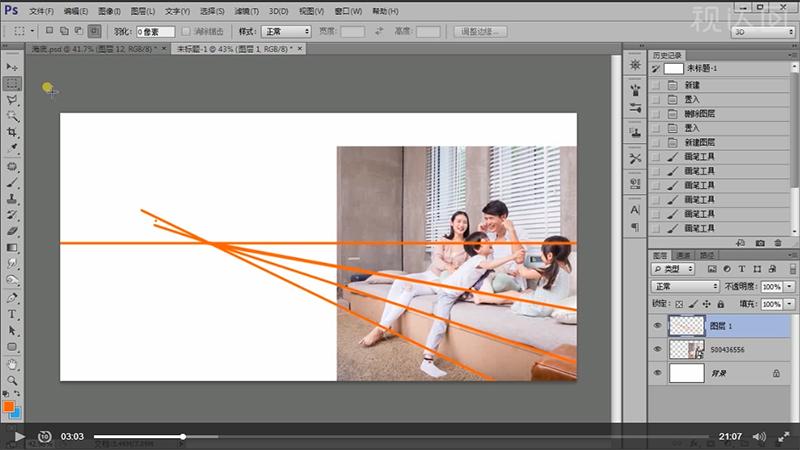Create new snapshot using camera icon
Screen dimensions: 800x450
[x=760, y=242]
